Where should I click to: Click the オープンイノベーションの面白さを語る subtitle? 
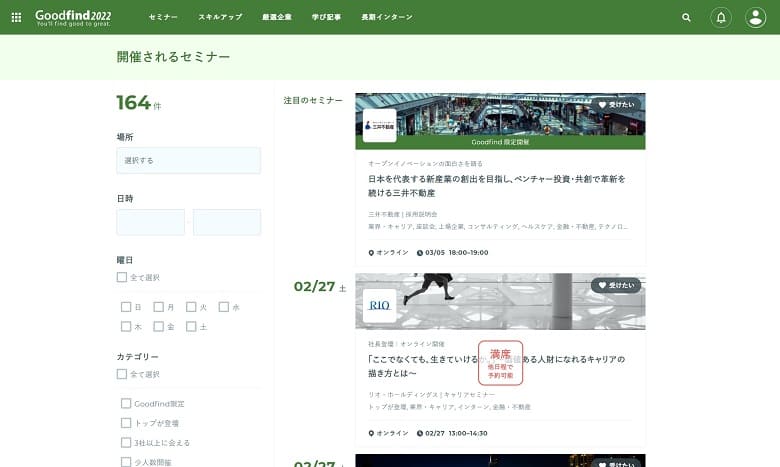click(425, 164)
